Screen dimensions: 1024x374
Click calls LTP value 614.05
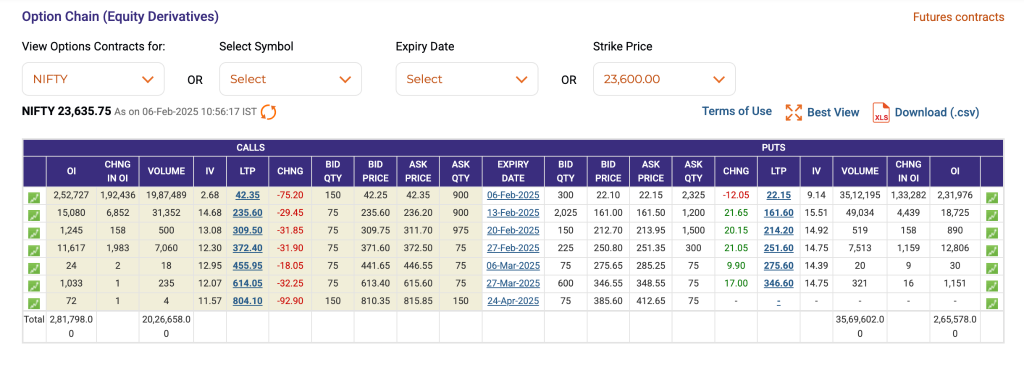(248, 283)
